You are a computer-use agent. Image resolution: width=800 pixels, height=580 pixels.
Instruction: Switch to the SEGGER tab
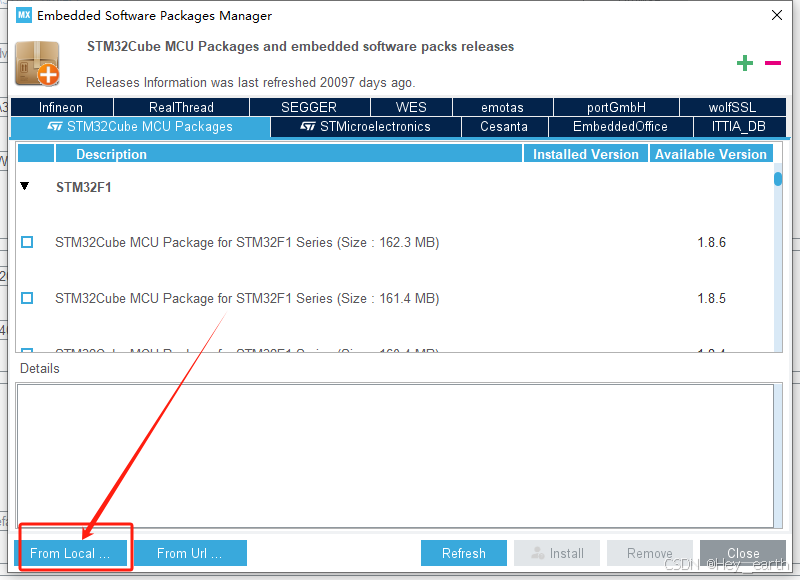tap(309, 107)
